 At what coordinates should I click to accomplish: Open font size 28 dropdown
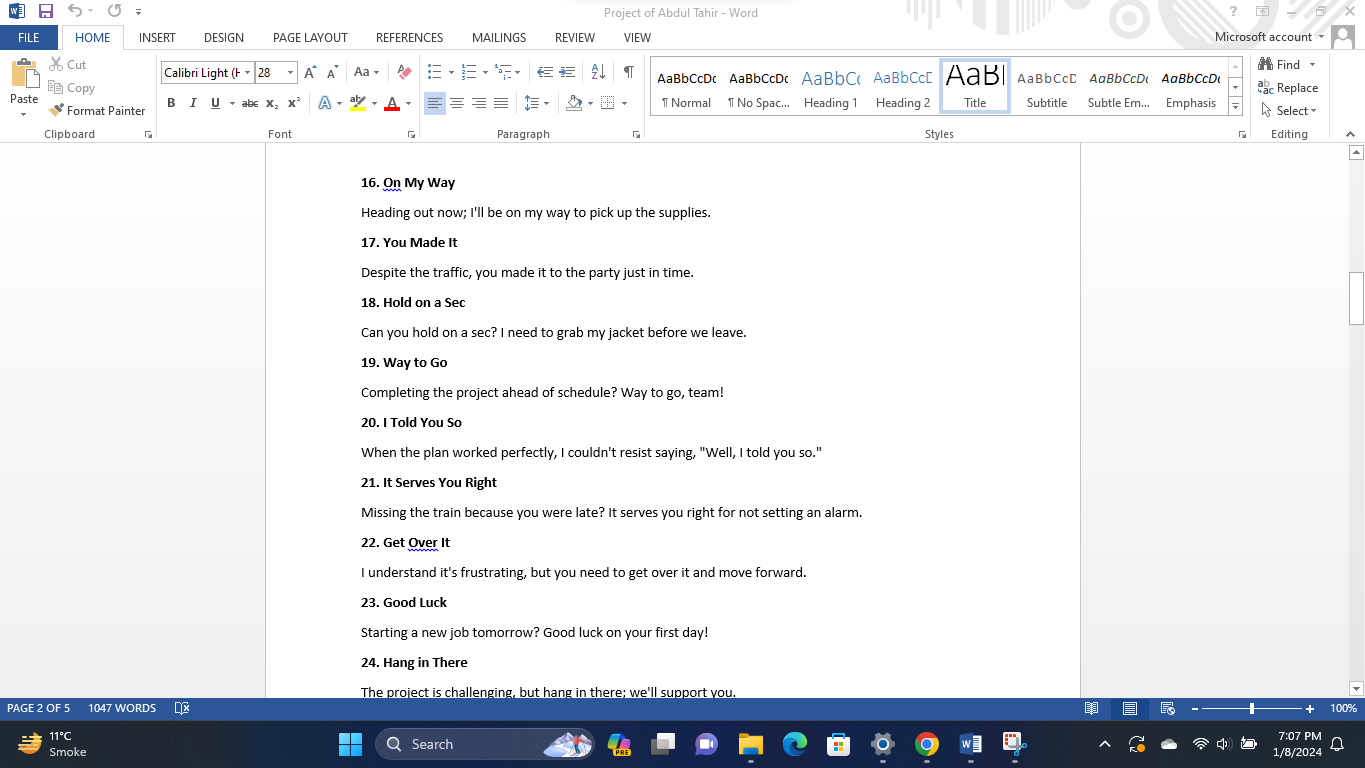point(291,72)
